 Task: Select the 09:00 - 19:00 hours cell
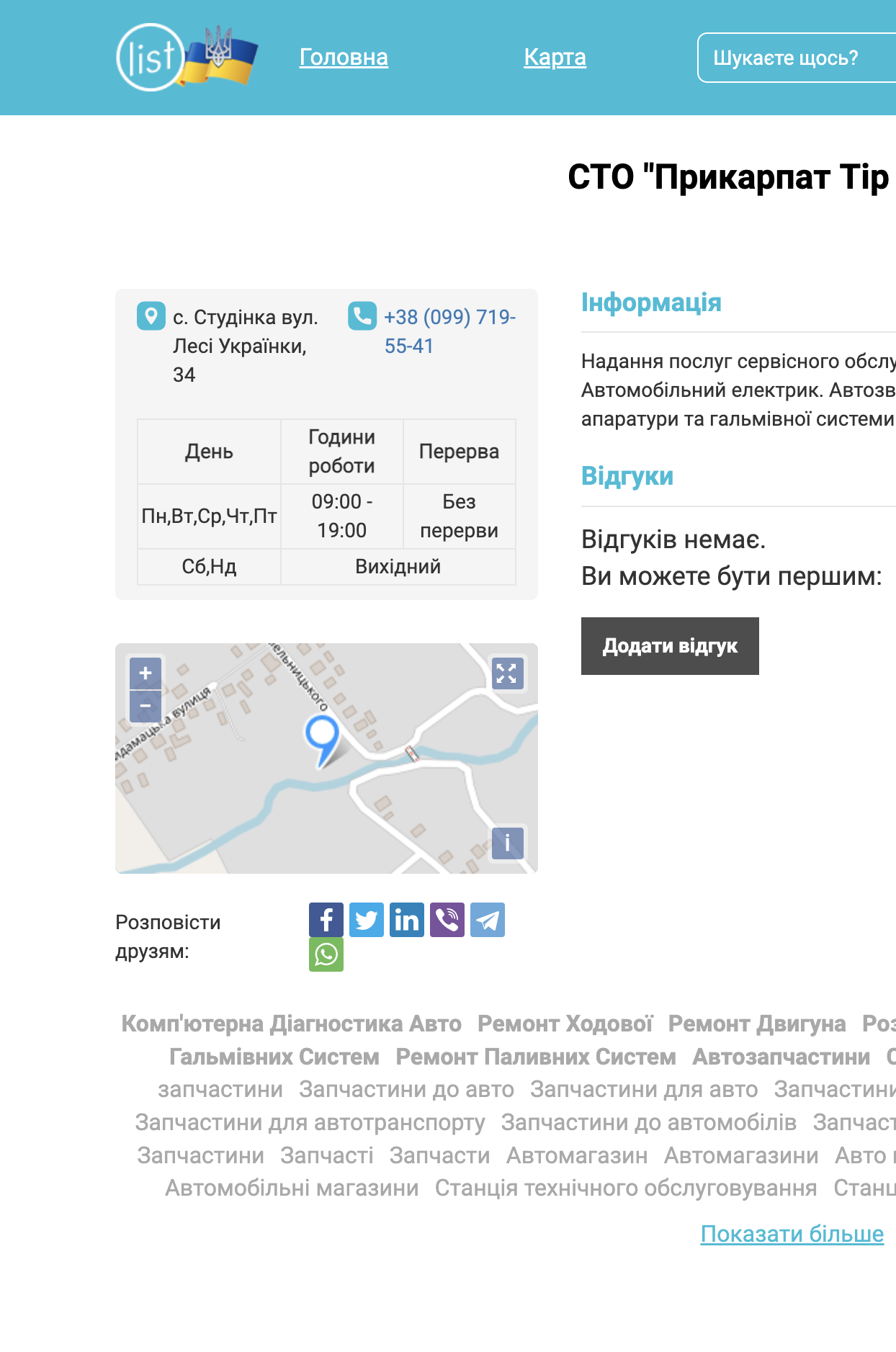342,516
